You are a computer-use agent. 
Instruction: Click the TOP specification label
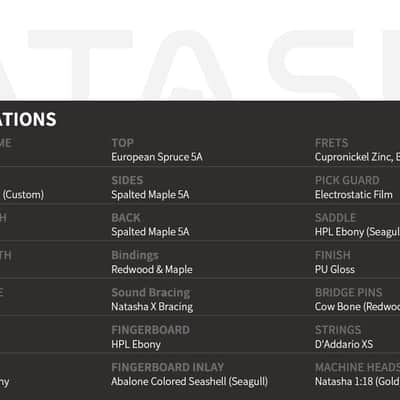pyautogui.click(x=122, y=143)
